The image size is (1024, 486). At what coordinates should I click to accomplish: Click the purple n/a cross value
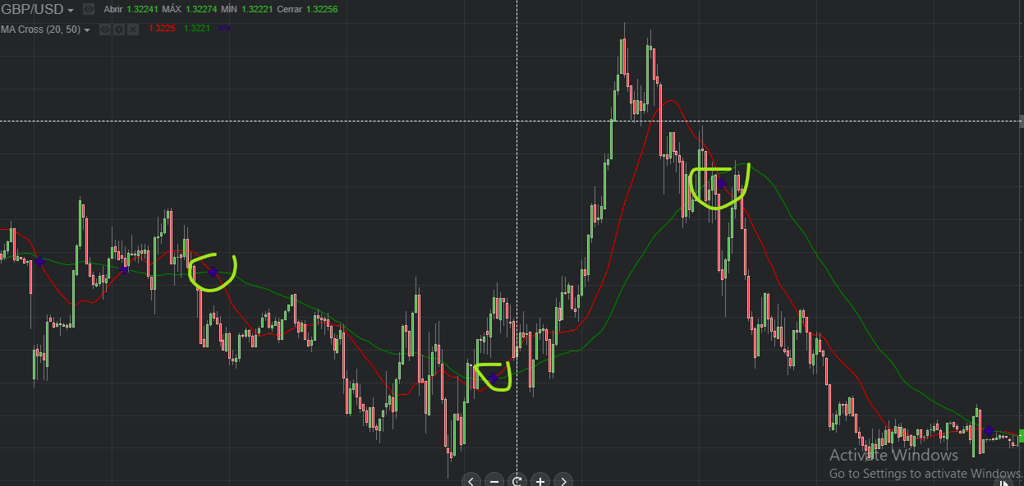click(224, 29)
